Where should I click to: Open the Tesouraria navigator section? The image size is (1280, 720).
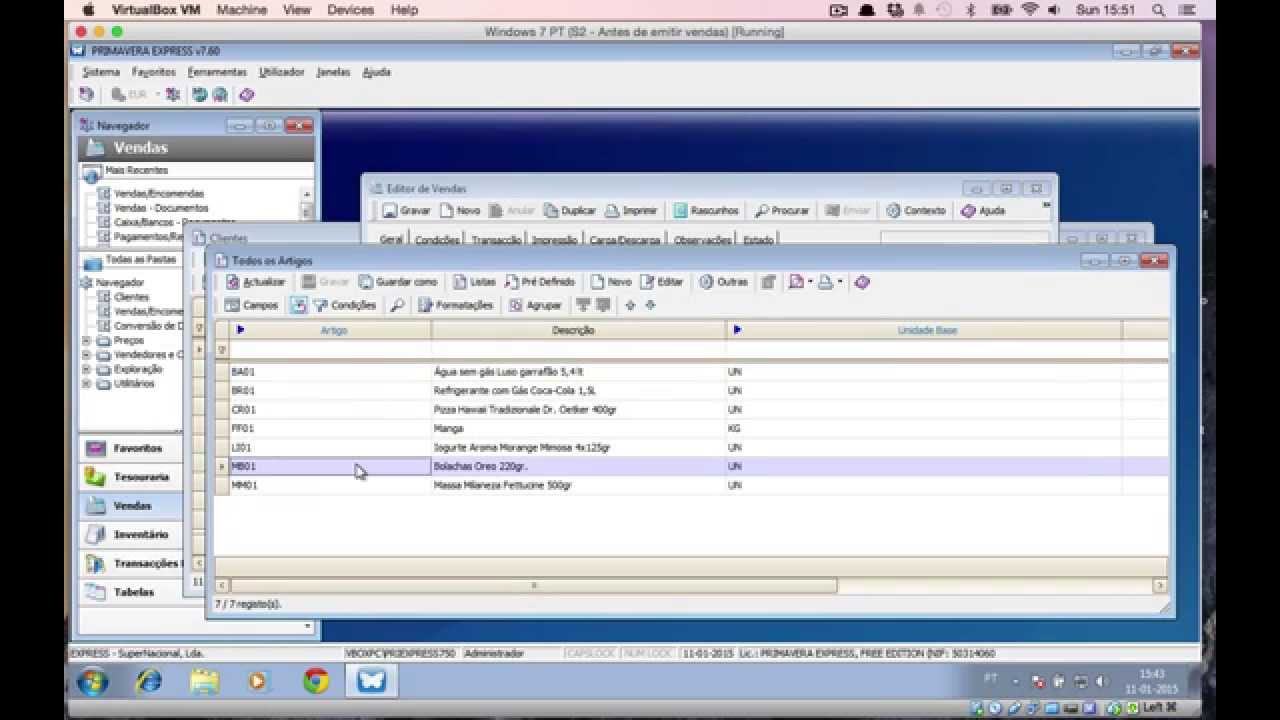[130, 477]
